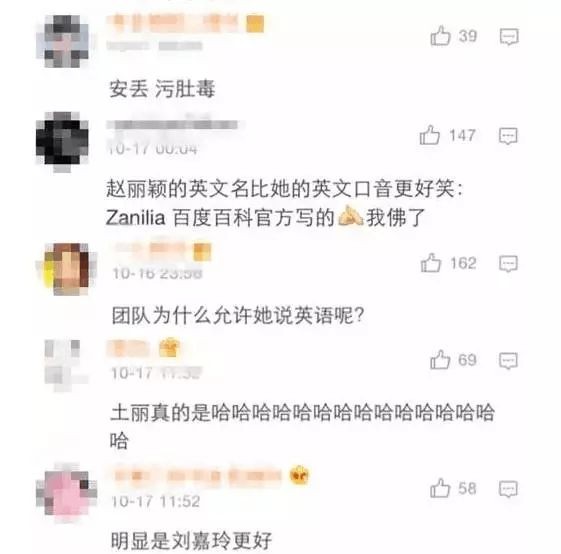Reply to the comment with 39 likes
This screenshot has height=554, width=561.
pos(509,37)
